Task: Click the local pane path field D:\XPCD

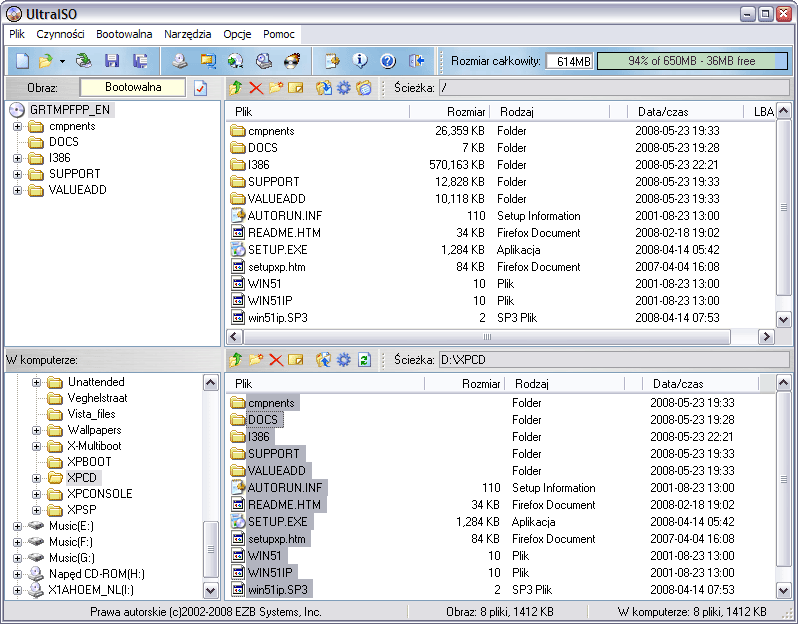Action: (x=614, y=360)
